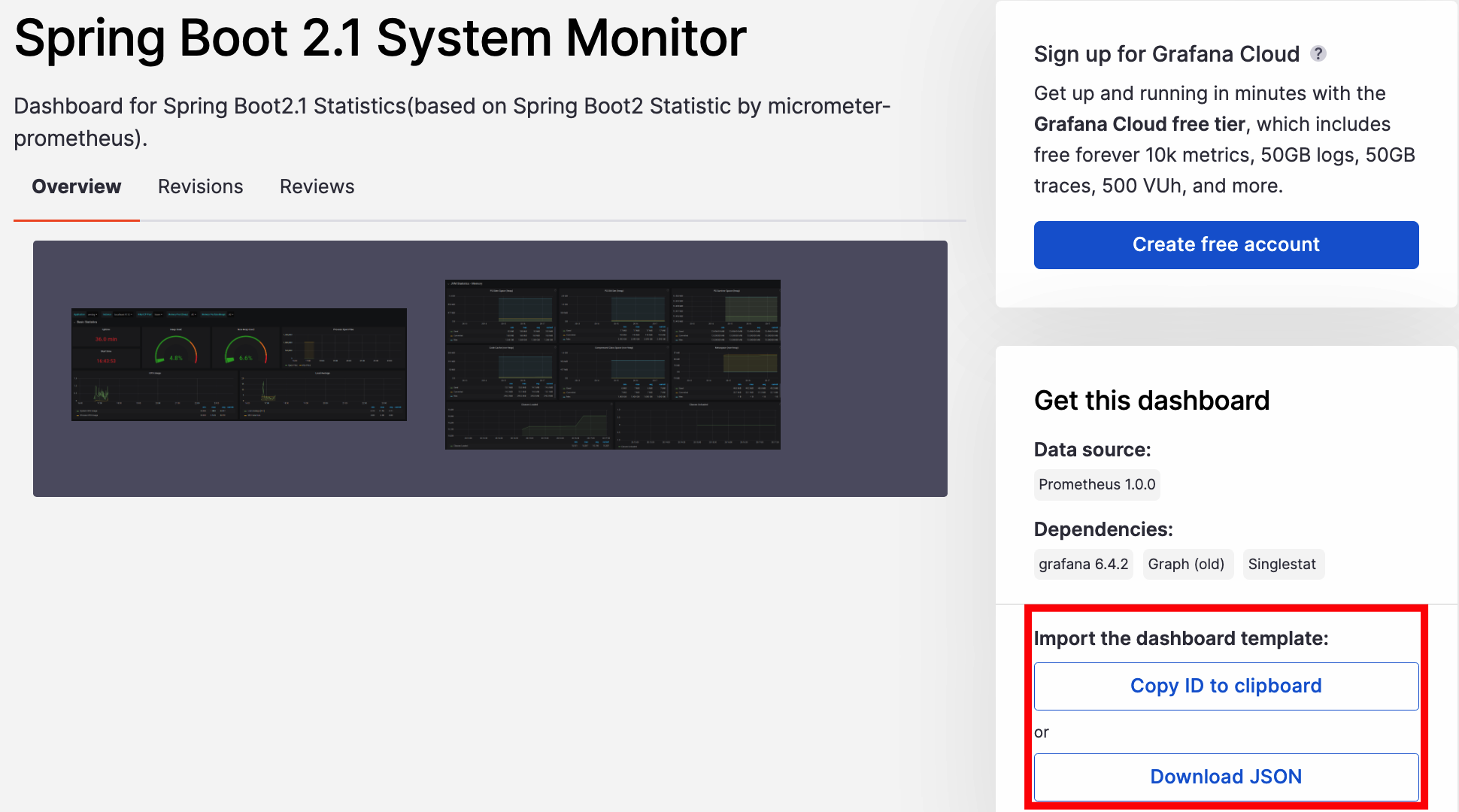Switch to the Revisions tab
Viewport: 1459px width, 812px height.
click(200, 186)
